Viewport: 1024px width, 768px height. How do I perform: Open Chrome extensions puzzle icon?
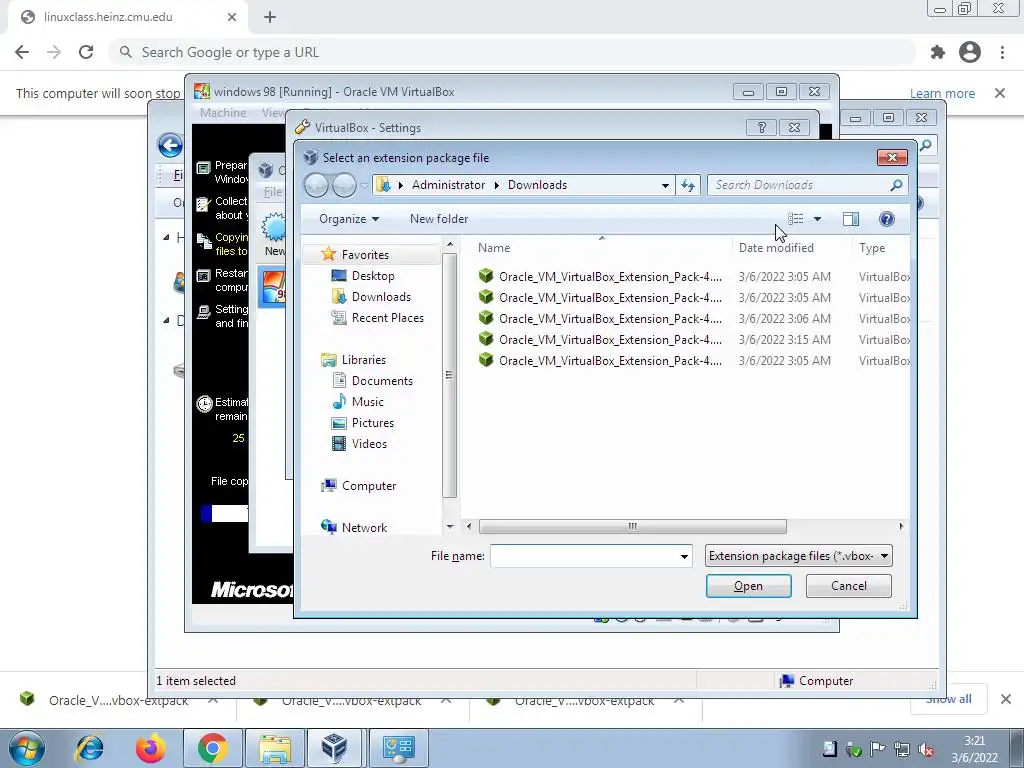[x=938, y=52]
